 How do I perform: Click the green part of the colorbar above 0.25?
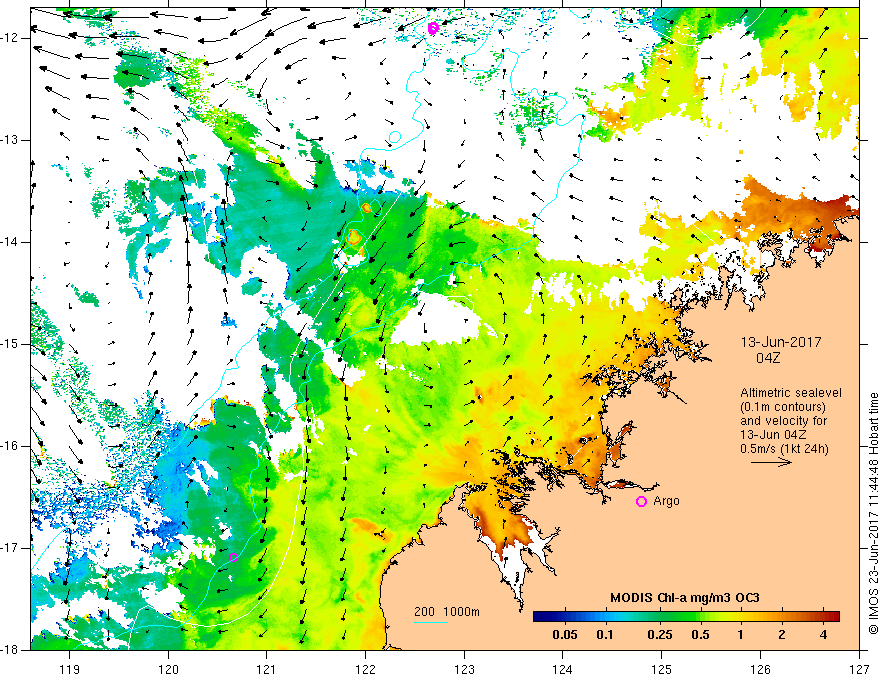(x=660, y=617)
